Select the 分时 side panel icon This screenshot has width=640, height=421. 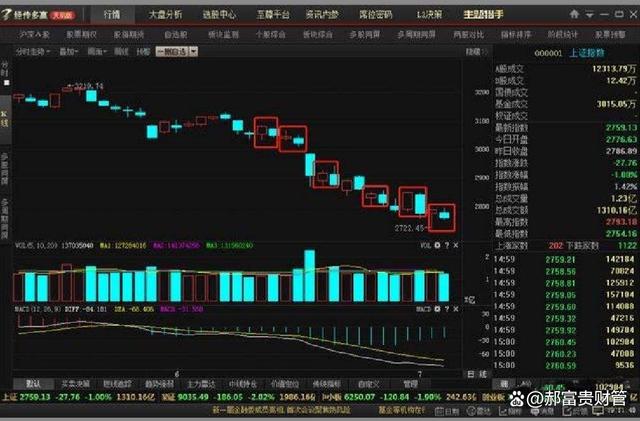(x=5, y=68)
